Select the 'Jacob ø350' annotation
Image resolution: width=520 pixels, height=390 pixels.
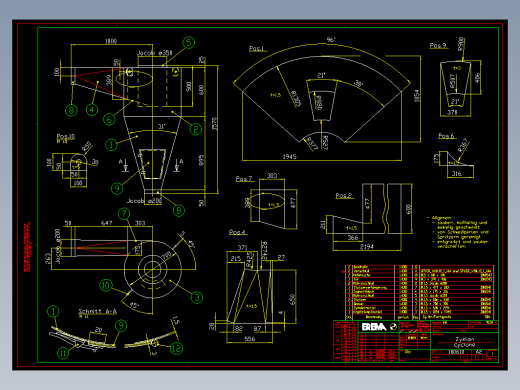pos(155,53)
